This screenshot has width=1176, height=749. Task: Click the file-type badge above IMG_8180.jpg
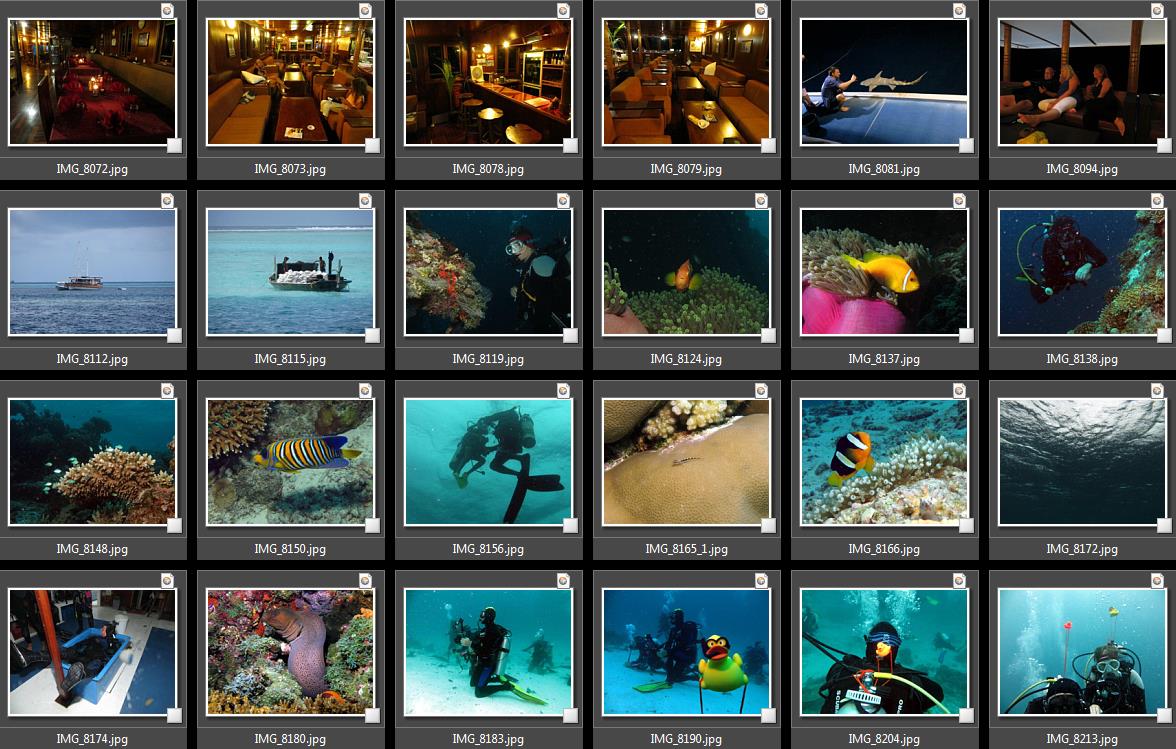tap(365, 580)
